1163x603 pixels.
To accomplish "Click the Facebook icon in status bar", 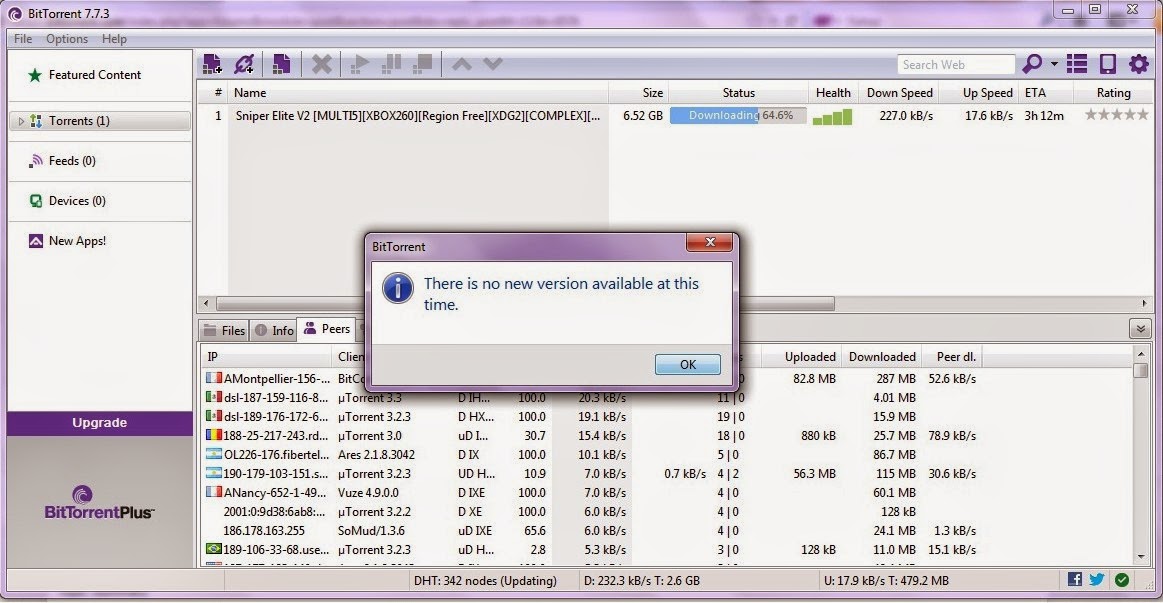I will 1075,579.
